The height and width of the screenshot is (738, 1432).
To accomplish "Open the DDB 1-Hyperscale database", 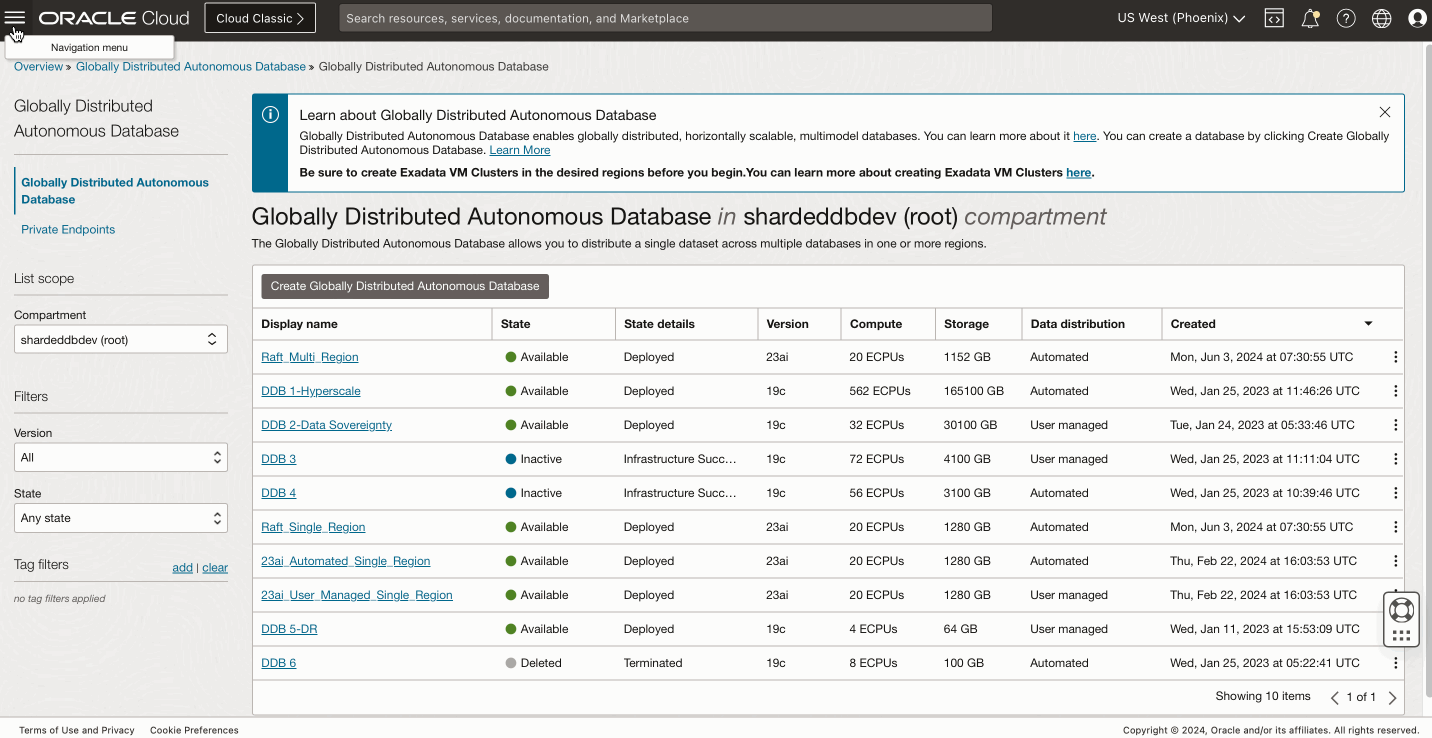I will pyautogui.click(x=310, y=390).
